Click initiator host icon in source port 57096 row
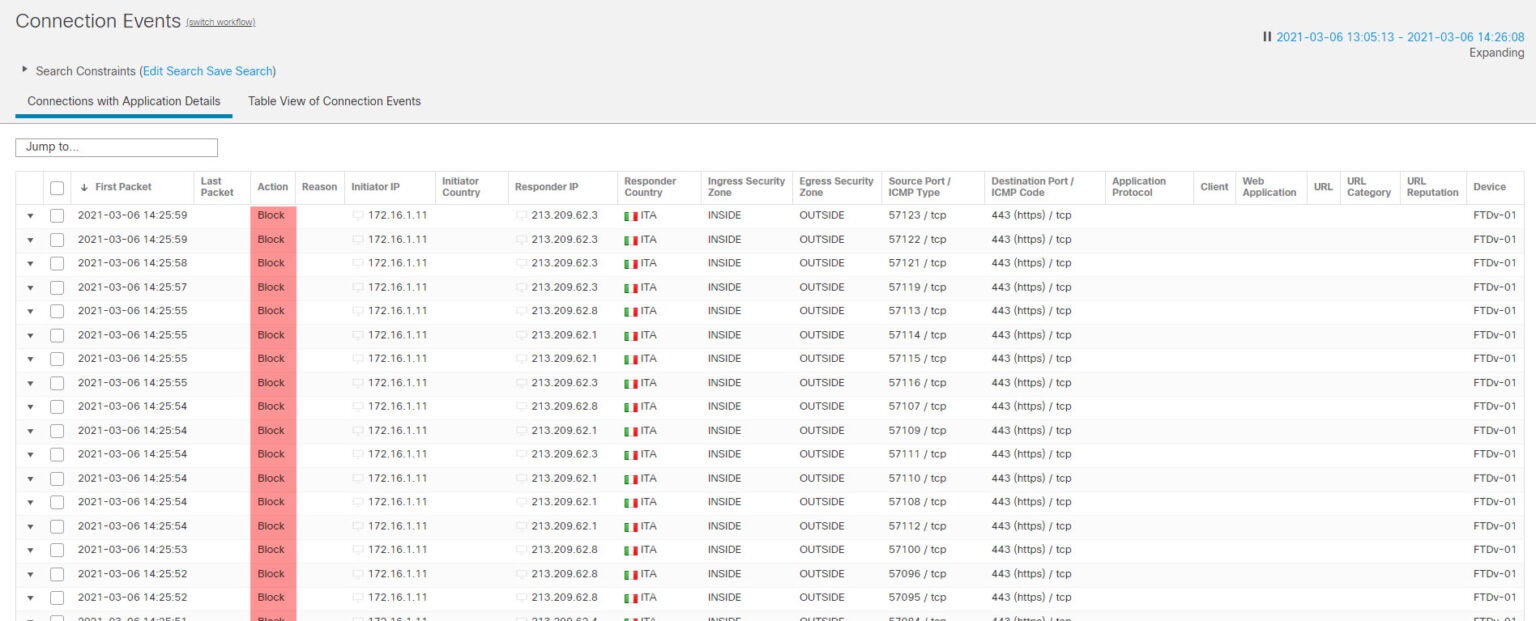The image size is (1536, 621). [358, 574]
